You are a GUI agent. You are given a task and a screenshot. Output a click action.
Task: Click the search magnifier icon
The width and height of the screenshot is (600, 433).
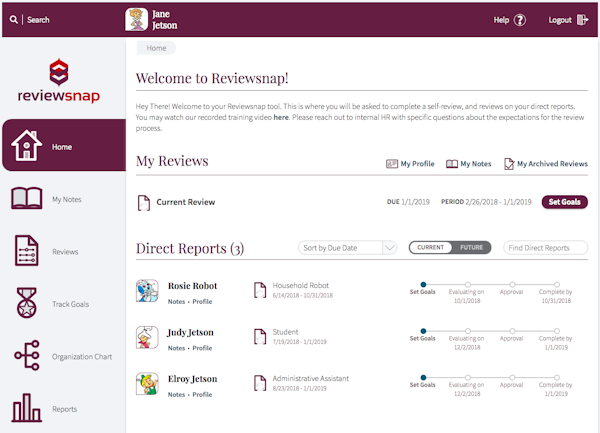click(x=14, y=20)
